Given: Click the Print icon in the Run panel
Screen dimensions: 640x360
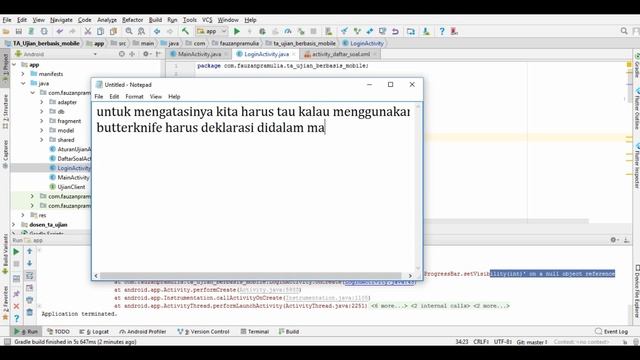Looking at the screenshot, I should 29,300.
